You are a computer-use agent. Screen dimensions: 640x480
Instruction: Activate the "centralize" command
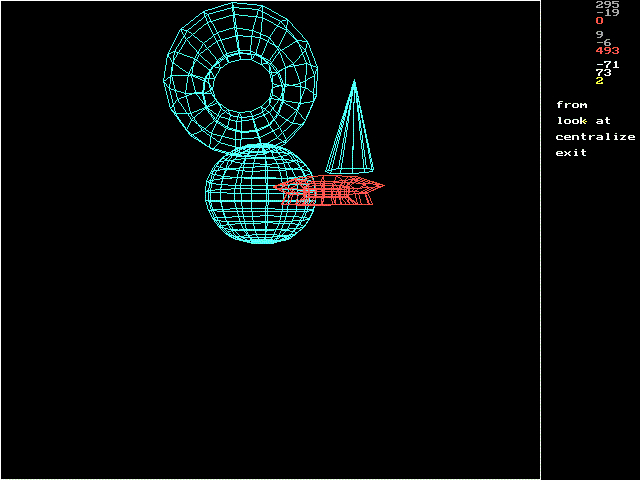tap(595, 137)
